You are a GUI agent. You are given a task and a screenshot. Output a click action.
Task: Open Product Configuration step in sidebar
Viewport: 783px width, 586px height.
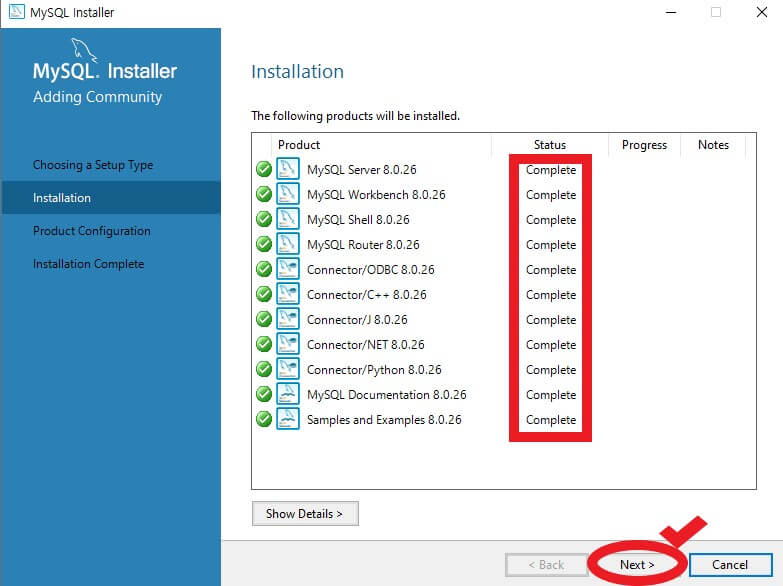click(92, 231)
